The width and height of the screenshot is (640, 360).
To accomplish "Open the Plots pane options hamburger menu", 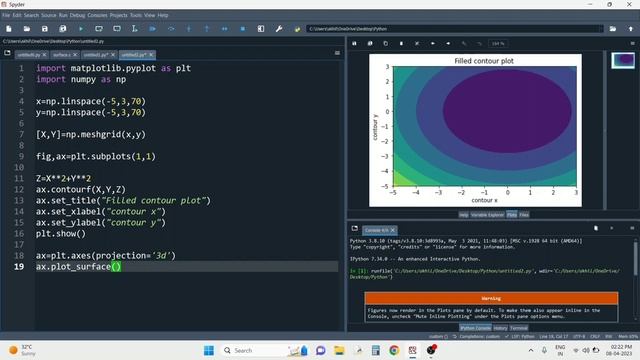I will tap(632, 43).
